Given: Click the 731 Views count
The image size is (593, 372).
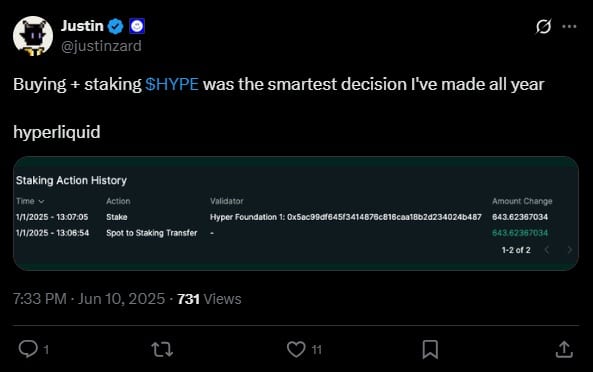Looking at the screenshot, I should point(209,299).
